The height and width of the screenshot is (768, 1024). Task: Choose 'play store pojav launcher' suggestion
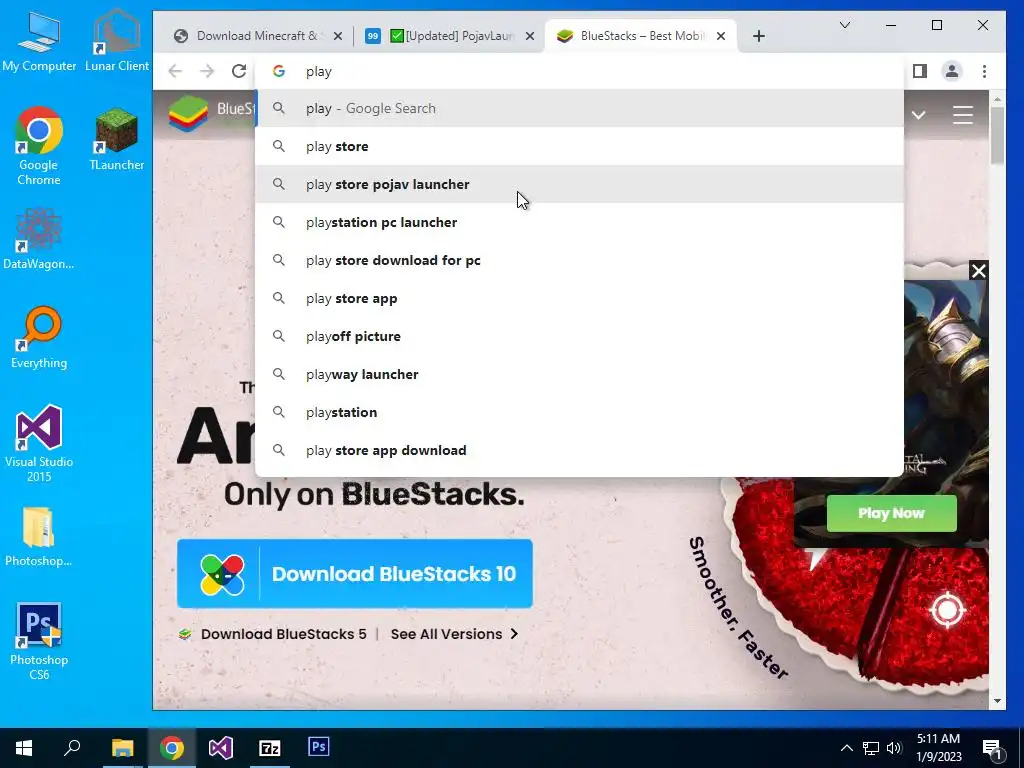click(579, 184)
